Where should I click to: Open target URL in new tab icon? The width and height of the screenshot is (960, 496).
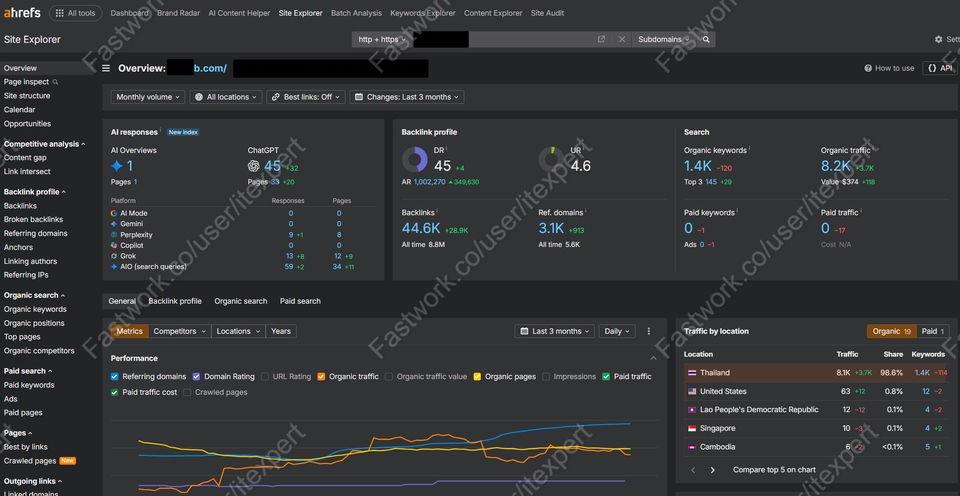[601, 39]
